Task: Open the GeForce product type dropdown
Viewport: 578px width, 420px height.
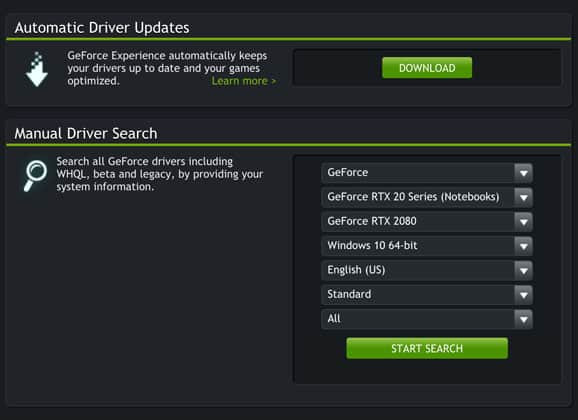Action: 427,173
